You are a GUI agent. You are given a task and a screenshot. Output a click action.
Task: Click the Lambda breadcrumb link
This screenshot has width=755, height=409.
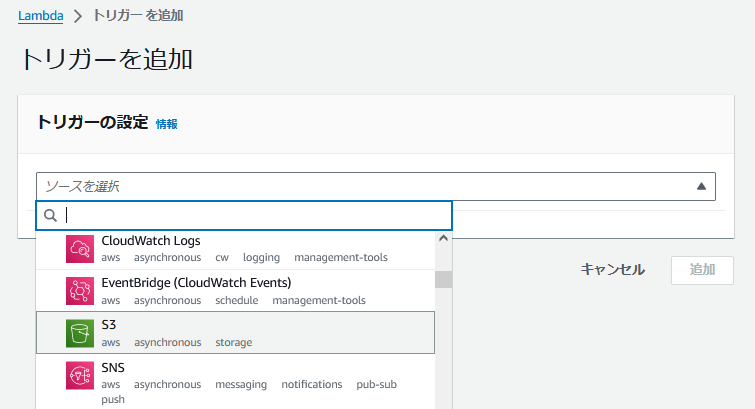point(40,16)
